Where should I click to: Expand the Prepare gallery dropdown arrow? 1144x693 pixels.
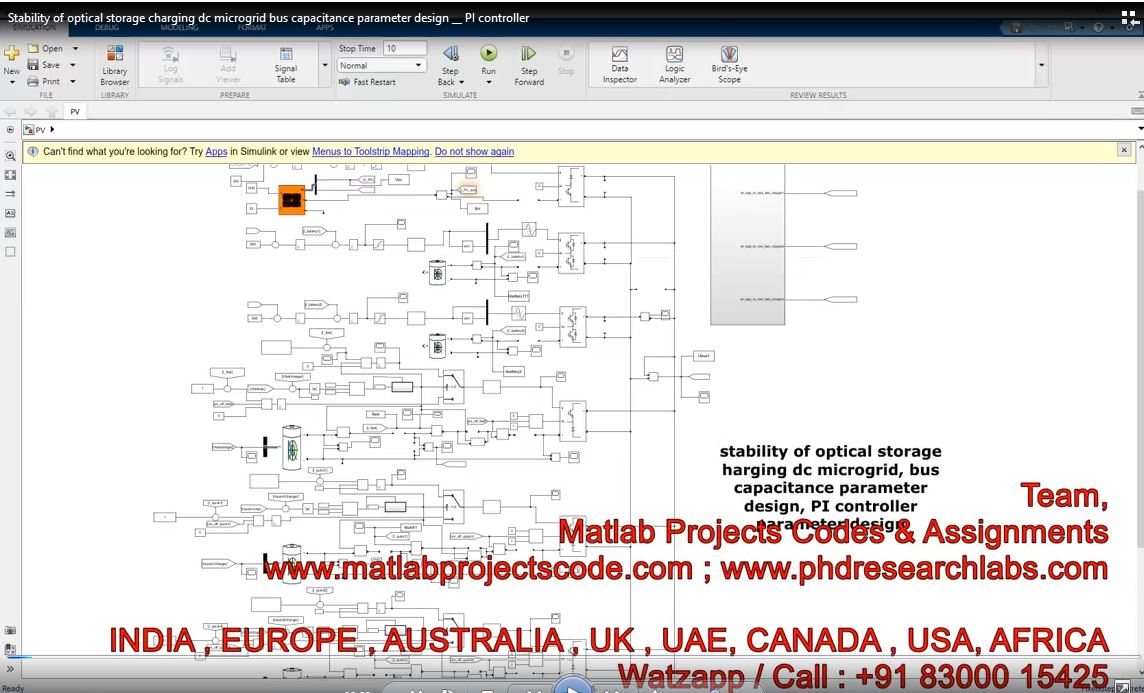tap(325, 65)
